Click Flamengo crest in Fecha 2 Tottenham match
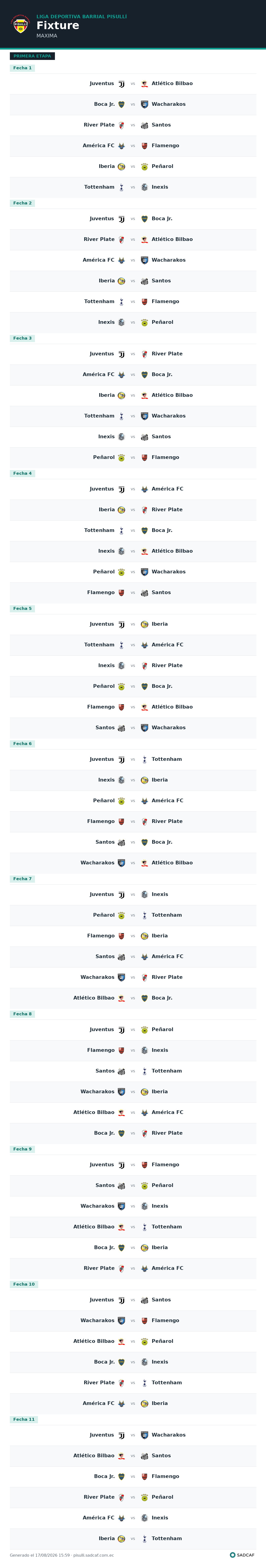Screen dimensions: 266x1568 click(145, 302)
